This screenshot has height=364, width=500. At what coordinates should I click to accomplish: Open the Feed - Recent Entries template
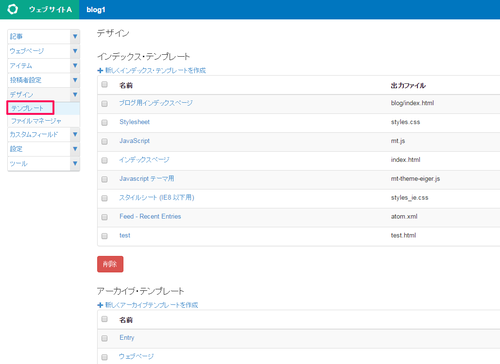pos(150,216)
